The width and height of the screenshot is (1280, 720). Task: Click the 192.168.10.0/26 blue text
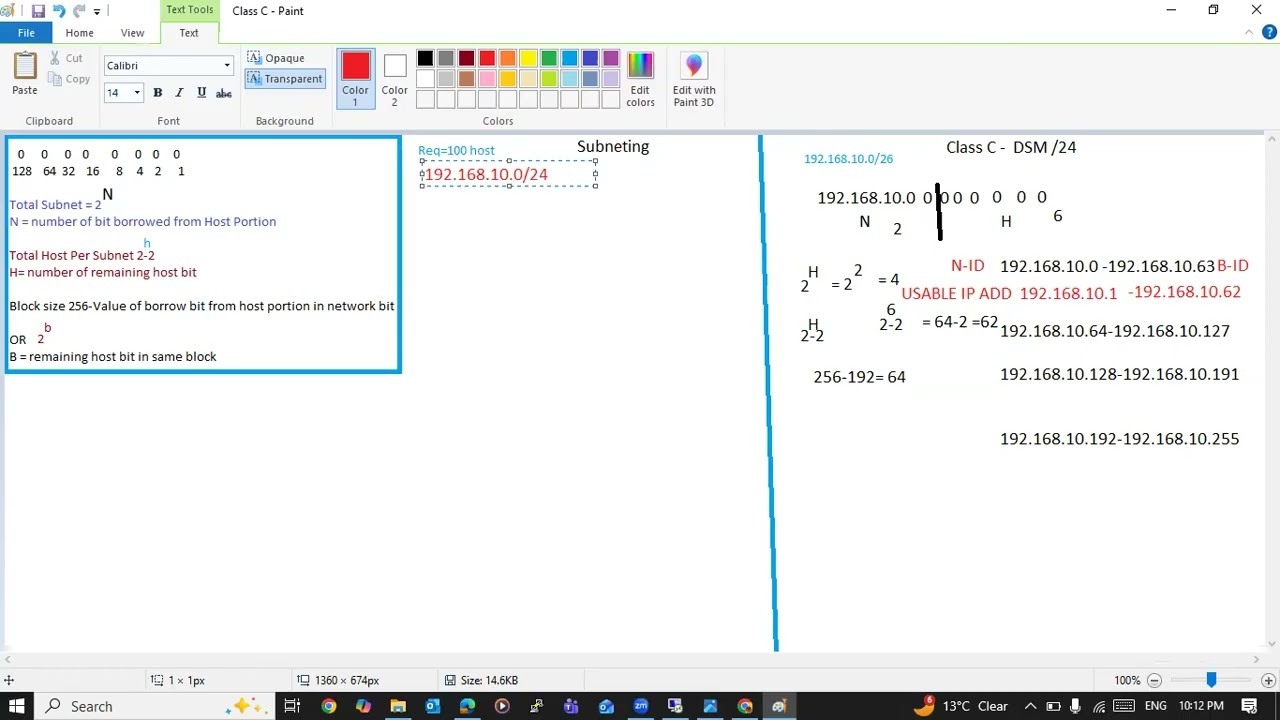click(x=848, y=158)
